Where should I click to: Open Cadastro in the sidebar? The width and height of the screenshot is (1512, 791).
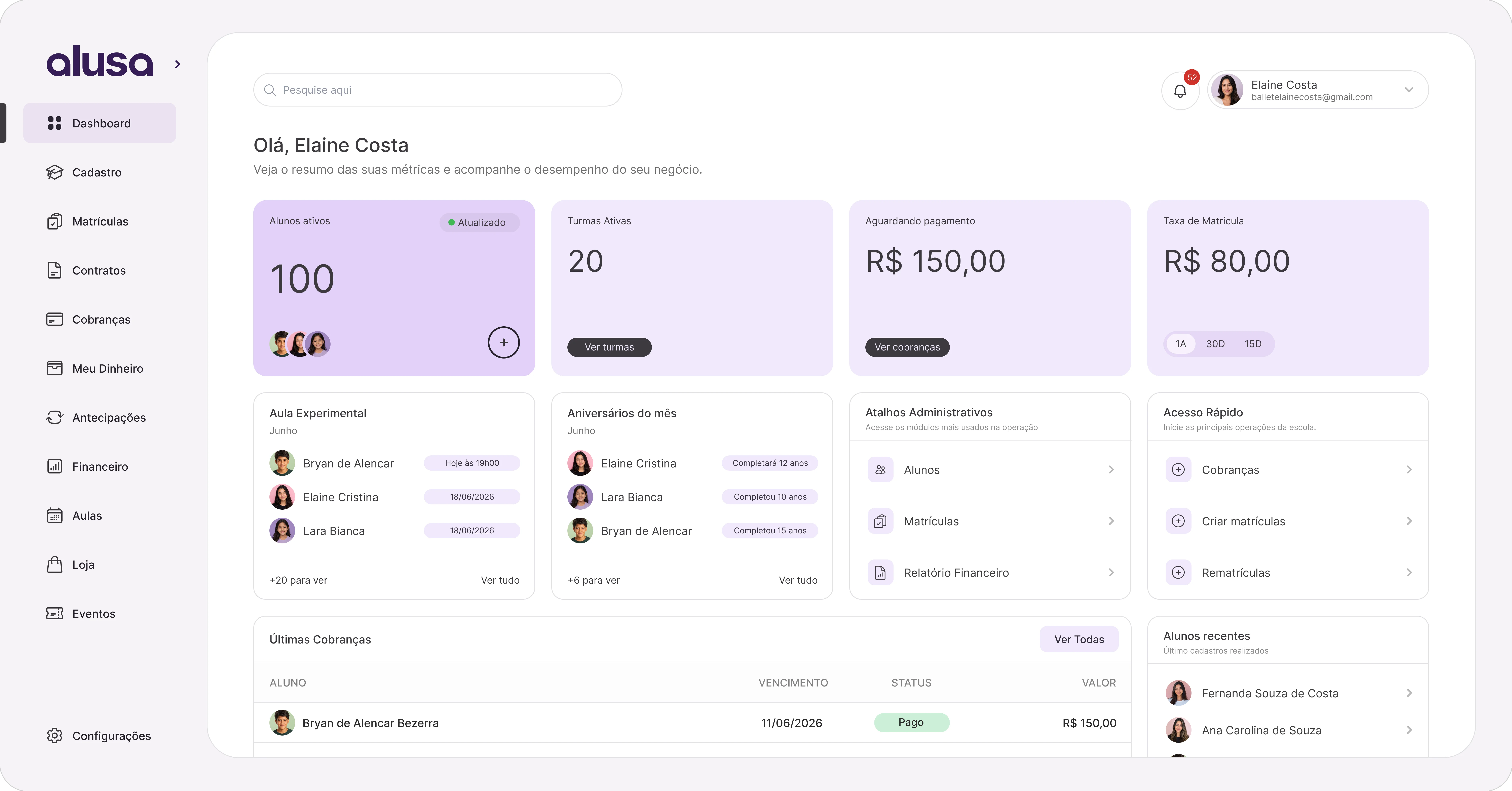point(97,172)
